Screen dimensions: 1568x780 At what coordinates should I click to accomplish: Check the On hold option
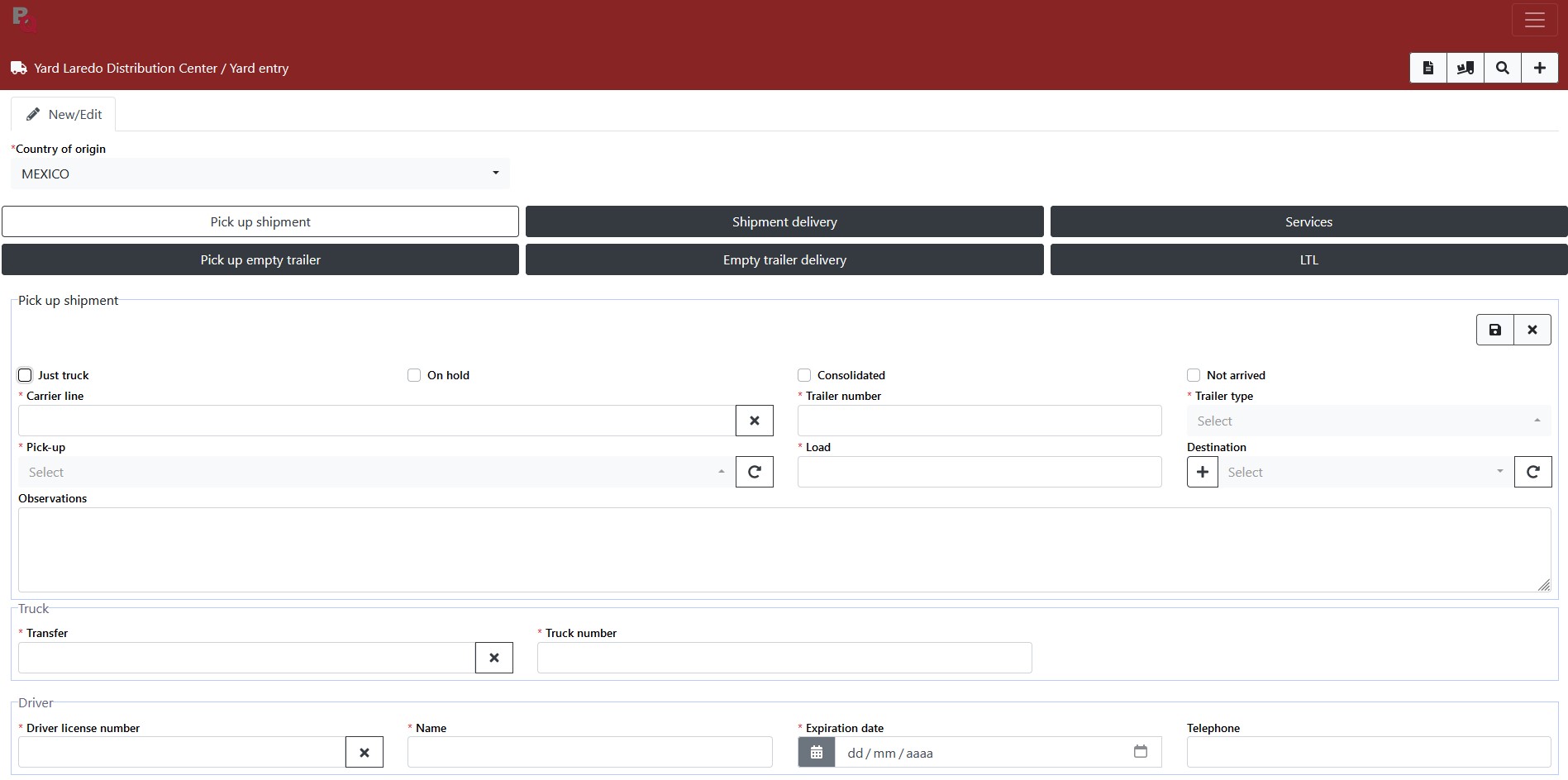[x=414, y=375]
